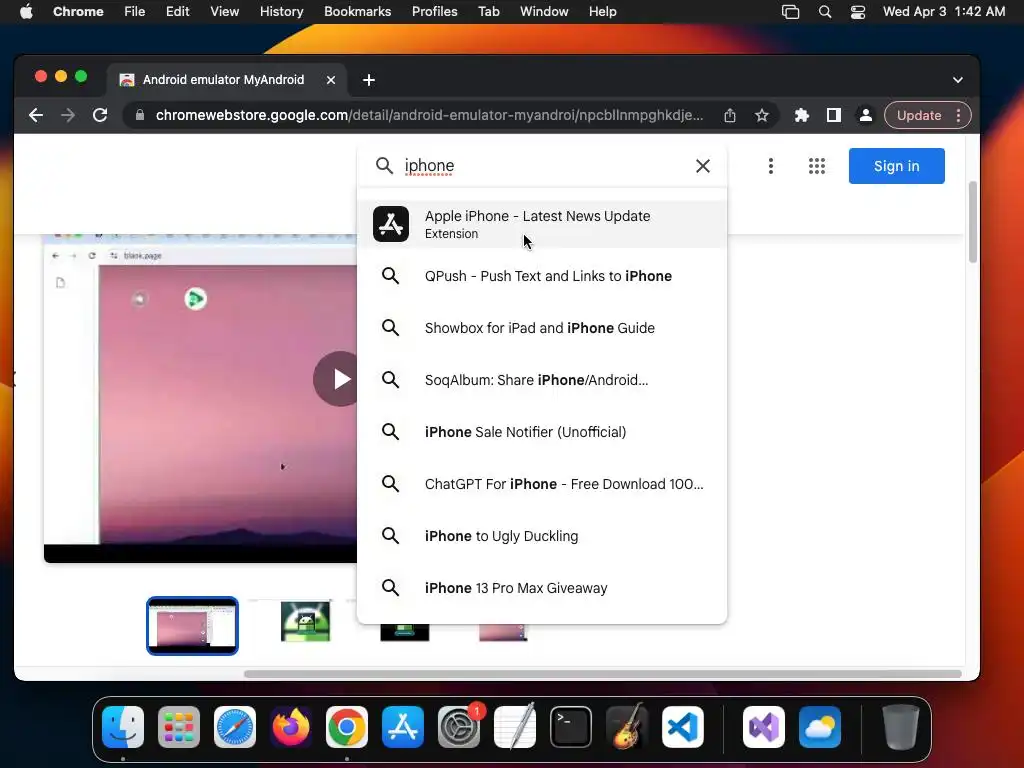Click the Stage Manager icon in the menu bar
1024x768 pixels.
pyautogui.click(x=790, y=12)
